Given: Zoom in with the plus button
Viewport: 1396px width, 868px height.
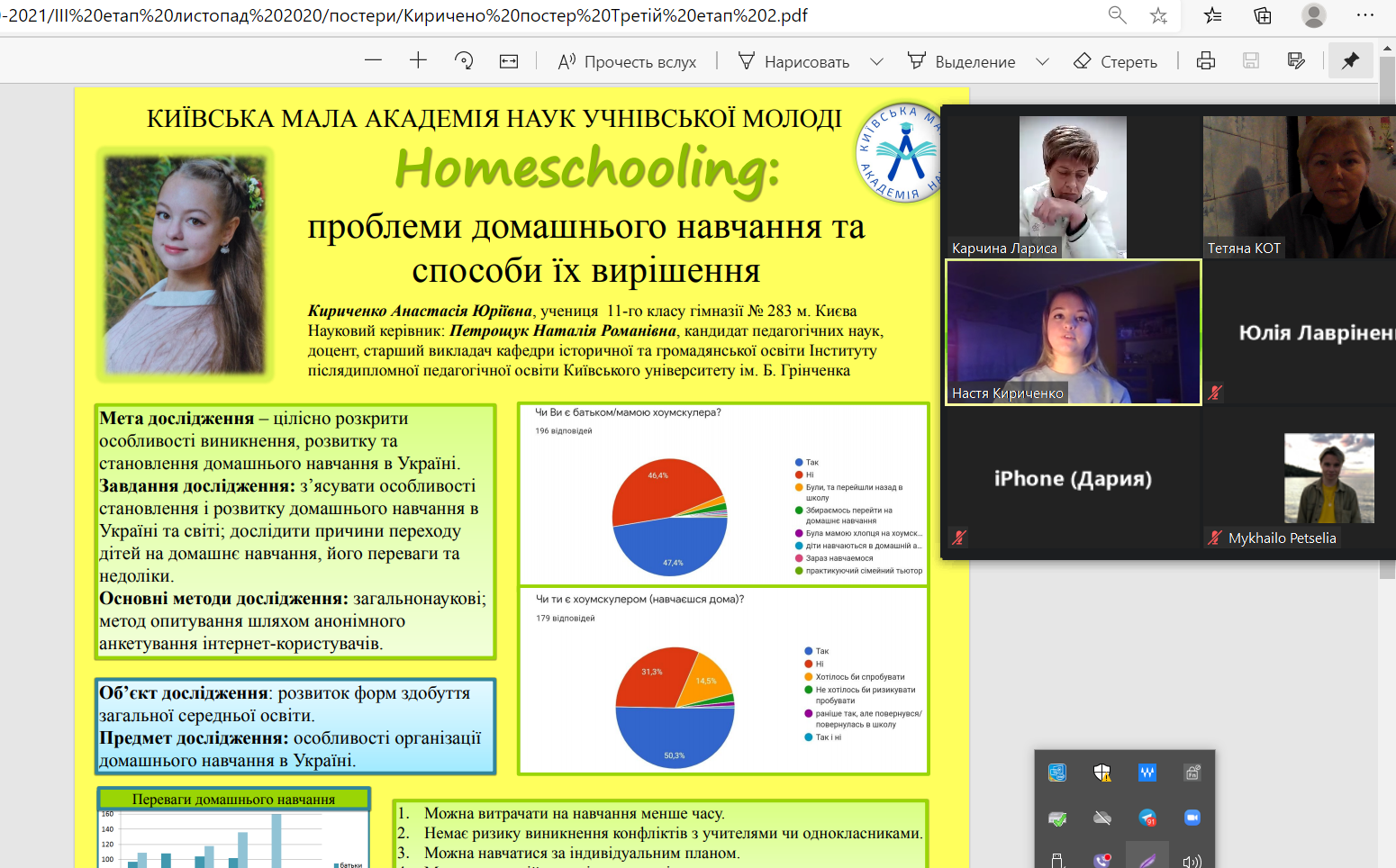Looking at the screenshot, I should tap(418, 60).
